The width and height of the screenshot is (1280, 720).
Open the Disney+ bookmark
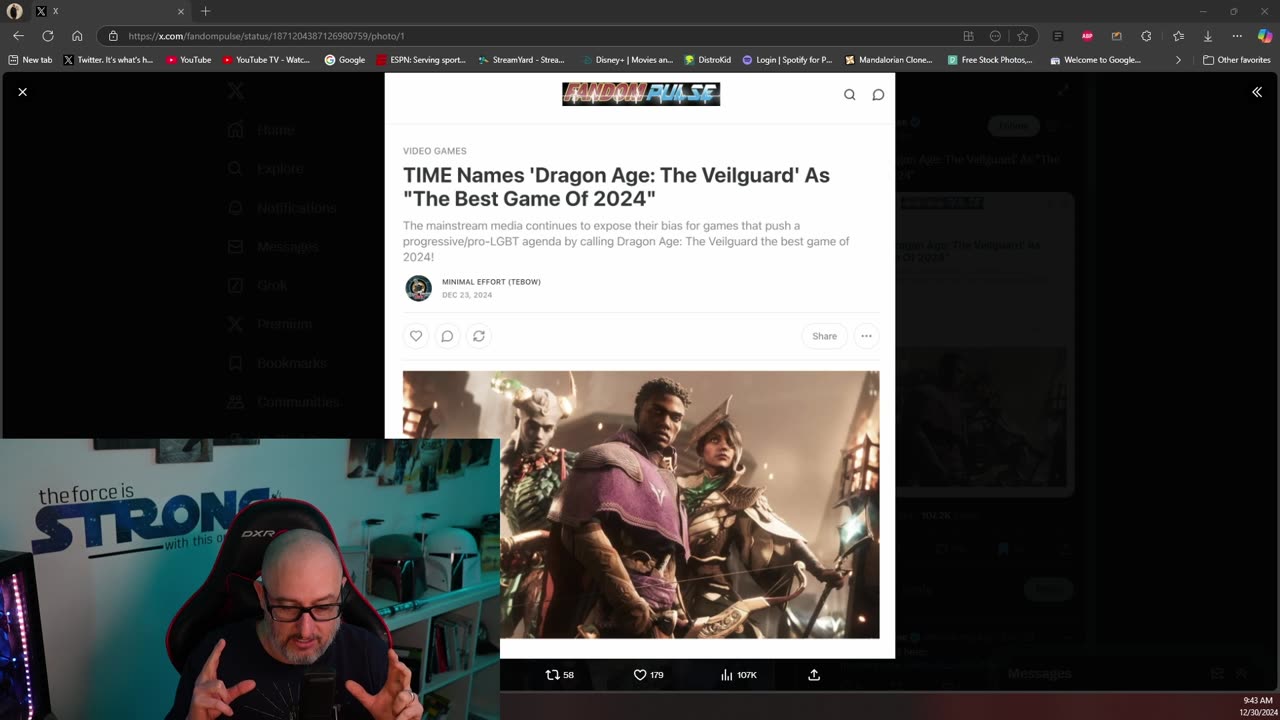point(628,60)
